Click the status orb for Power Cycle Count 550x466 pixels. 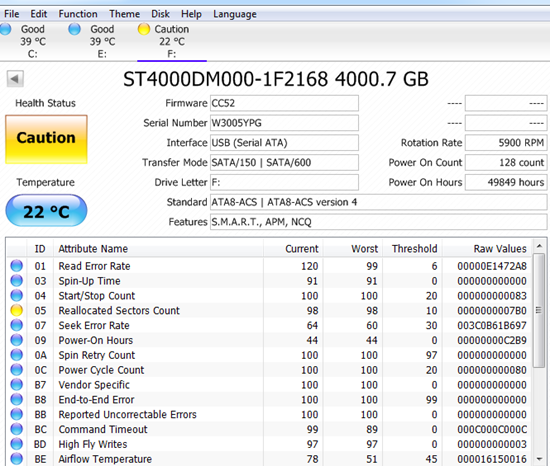[x=16, y=370]
